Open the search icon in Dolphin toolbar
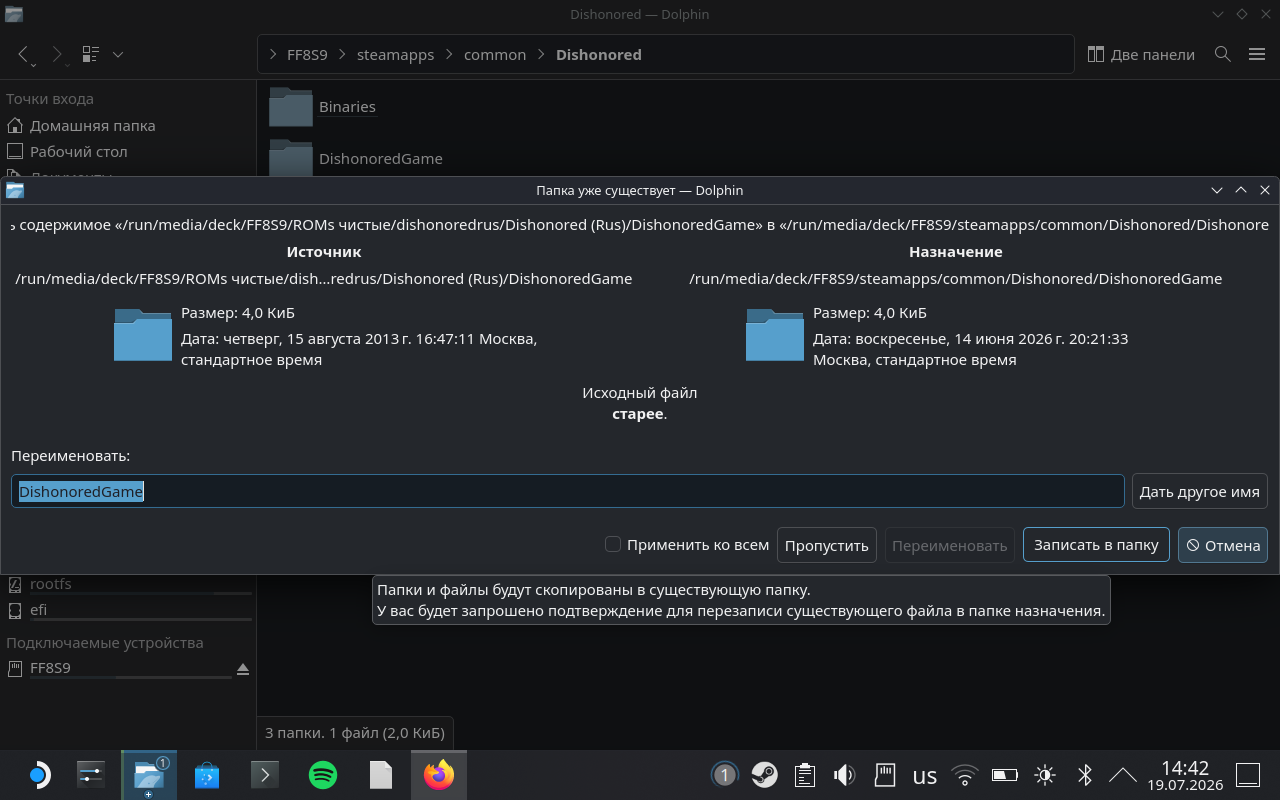The image size is (1280, 800). [x=1222, y=54]
